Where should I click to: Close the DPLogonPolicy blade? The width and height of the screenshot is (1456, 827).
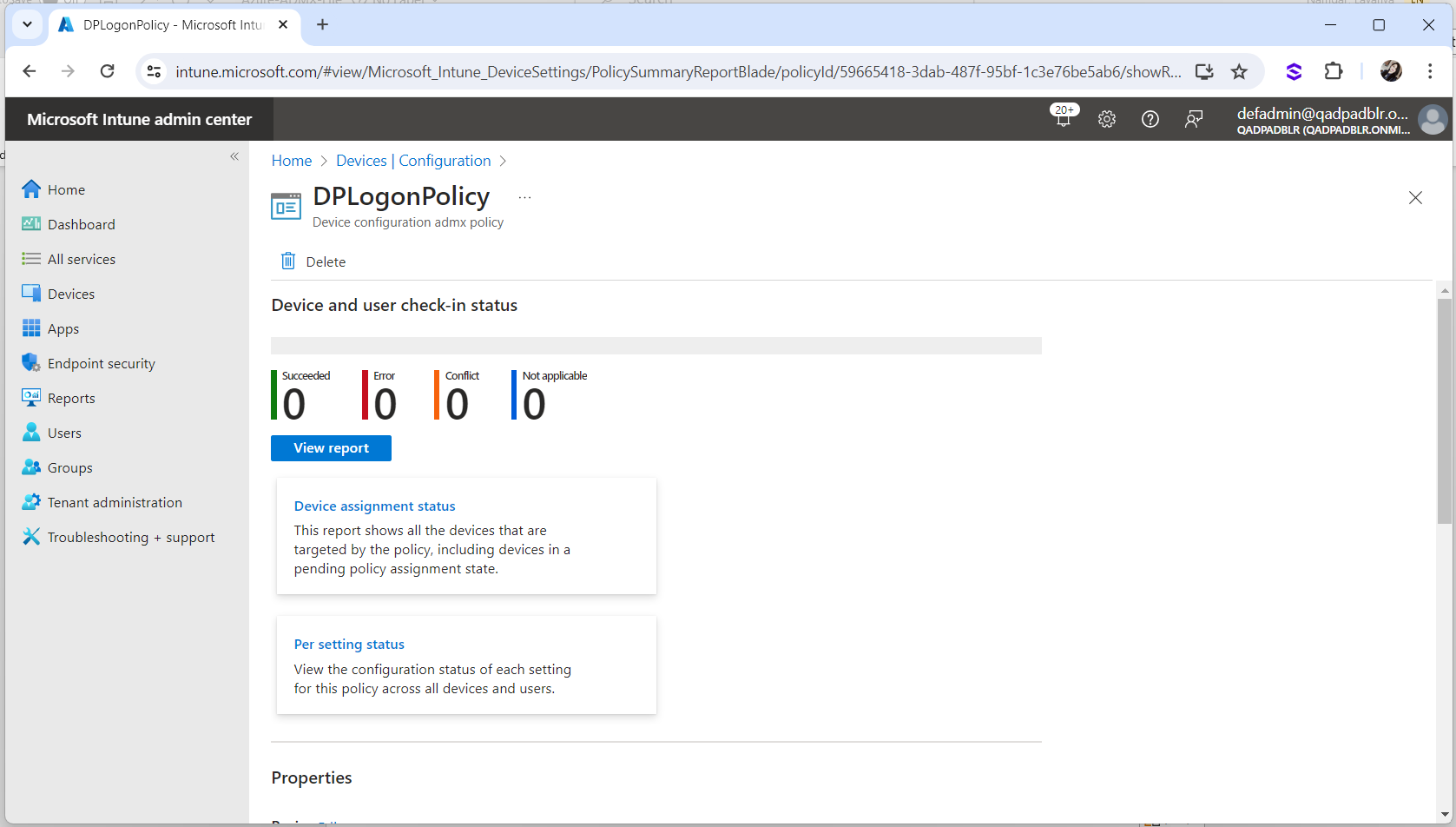coord(1415,198)
